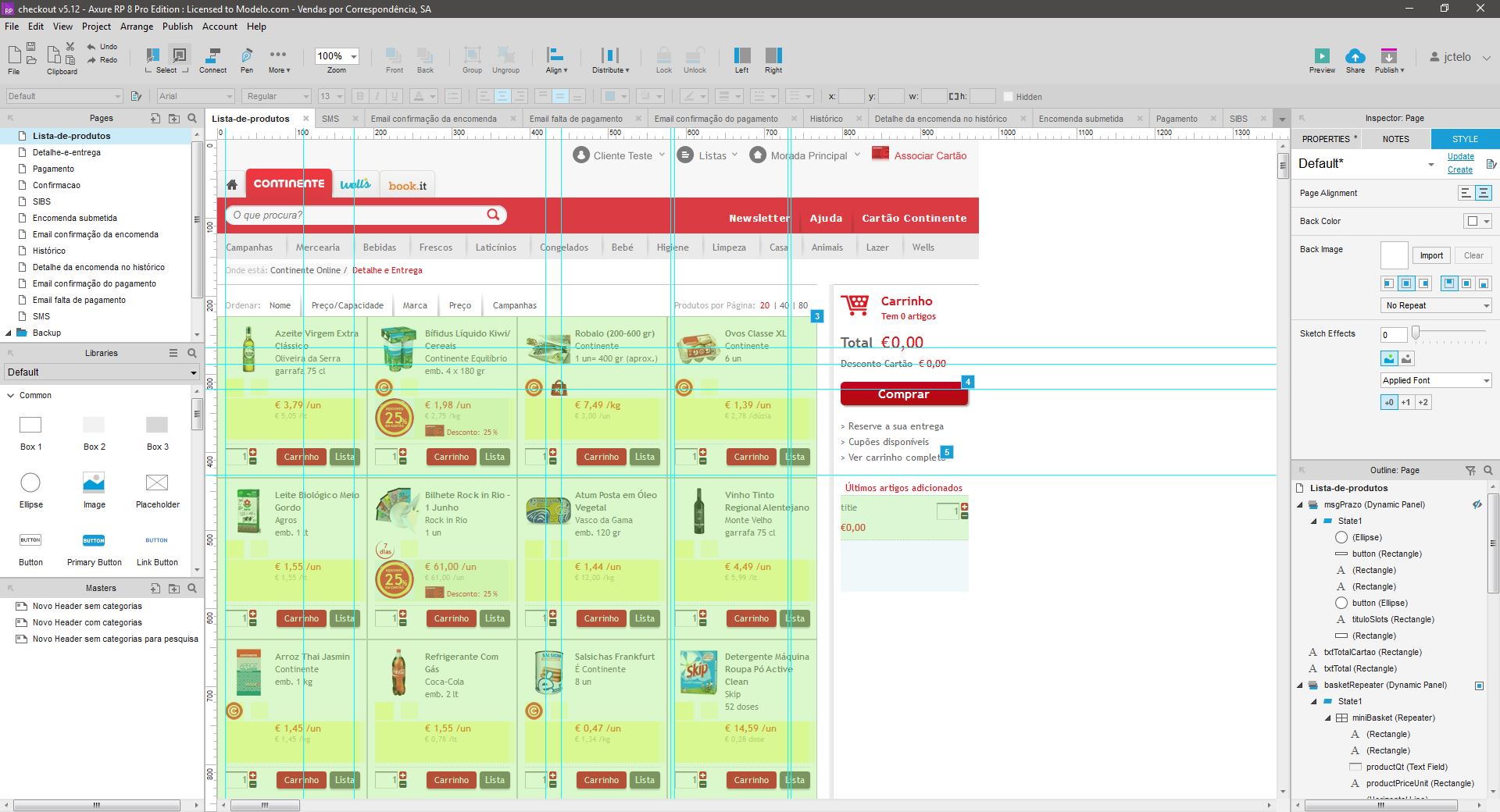Open the Project menu
Screen dimensions: 1500x812
pyautogui.click(x=96, y=27)
